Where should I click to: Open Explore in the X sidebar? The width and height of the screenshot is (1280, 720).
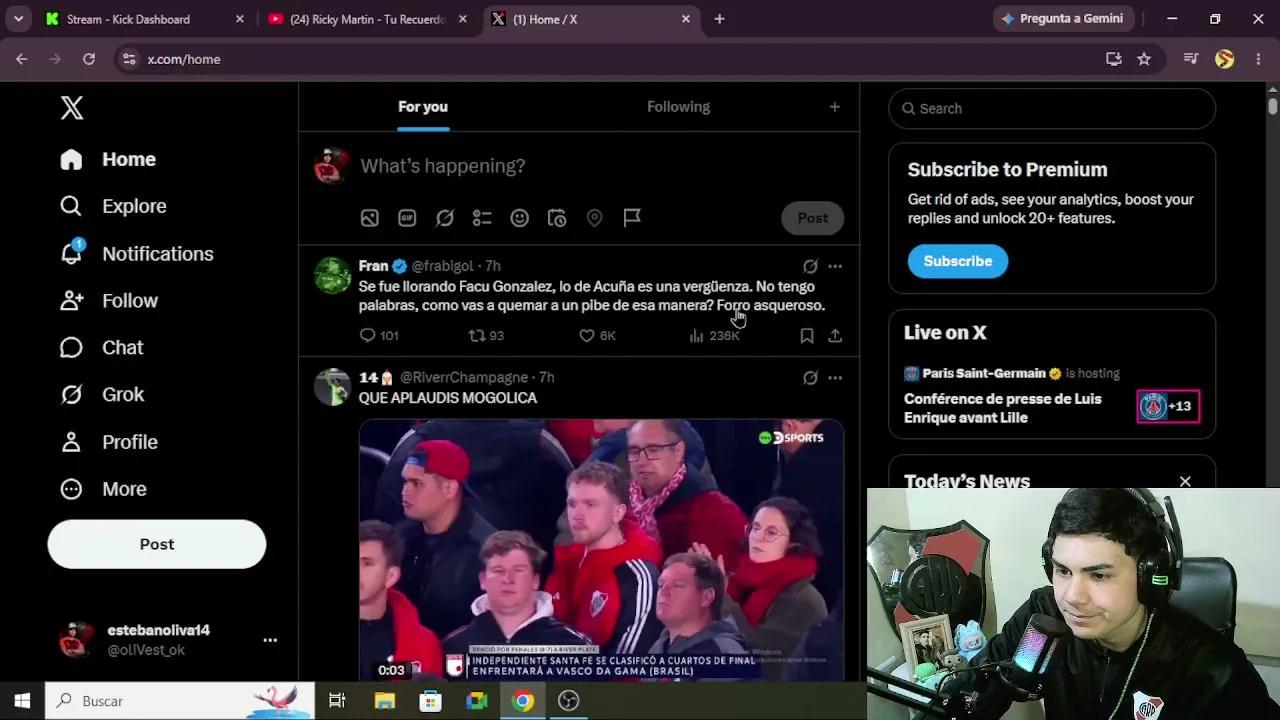[x=113, y=206]
